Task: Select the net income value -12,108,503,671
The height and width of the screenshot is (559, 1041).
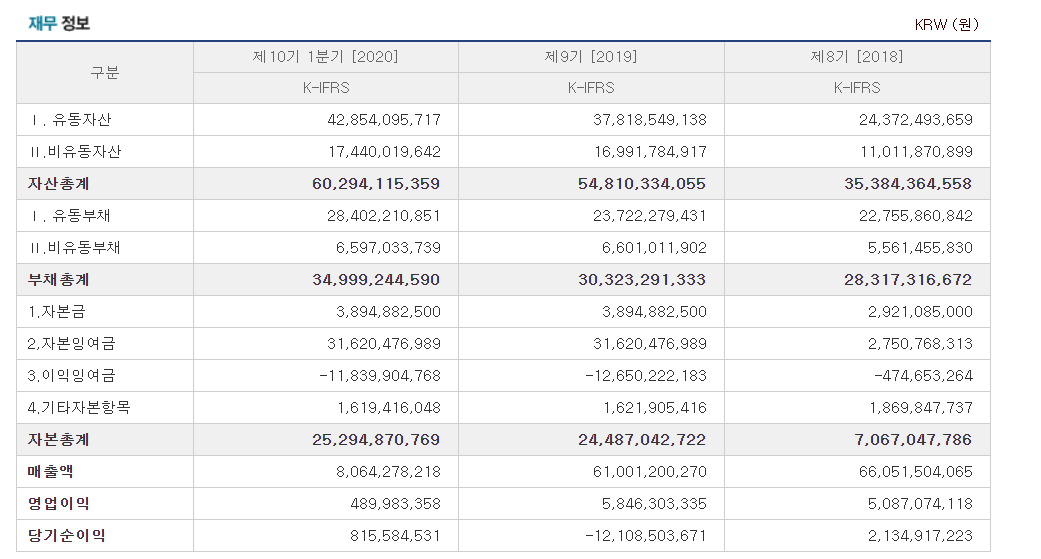Action: tap(646, 536)
